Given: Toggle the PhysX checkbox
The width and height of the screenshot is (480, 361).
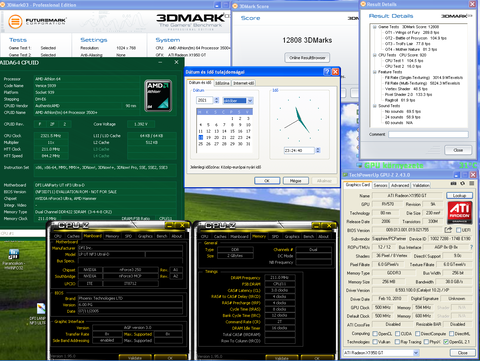Looking at the screenshot, I should (426, 342).
